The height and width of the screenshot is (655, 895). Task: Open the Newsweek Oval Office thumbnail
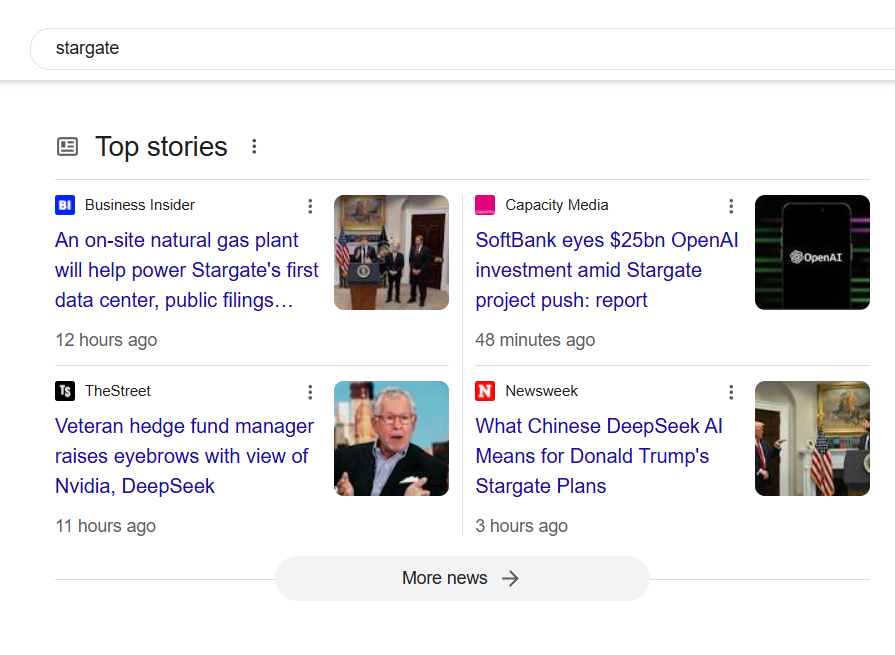point(812,438)
